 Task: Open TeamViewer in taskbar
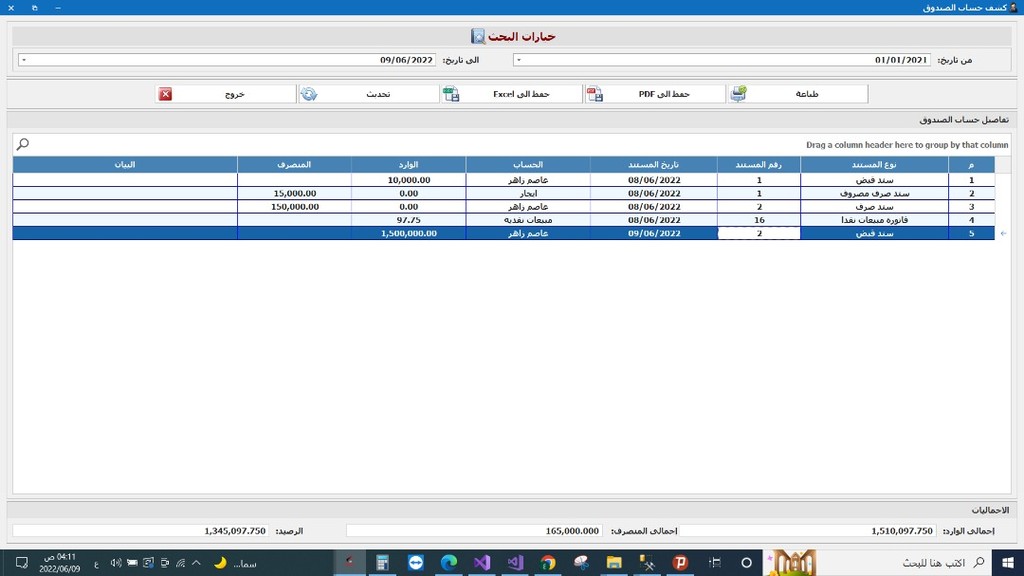[415, 562]
